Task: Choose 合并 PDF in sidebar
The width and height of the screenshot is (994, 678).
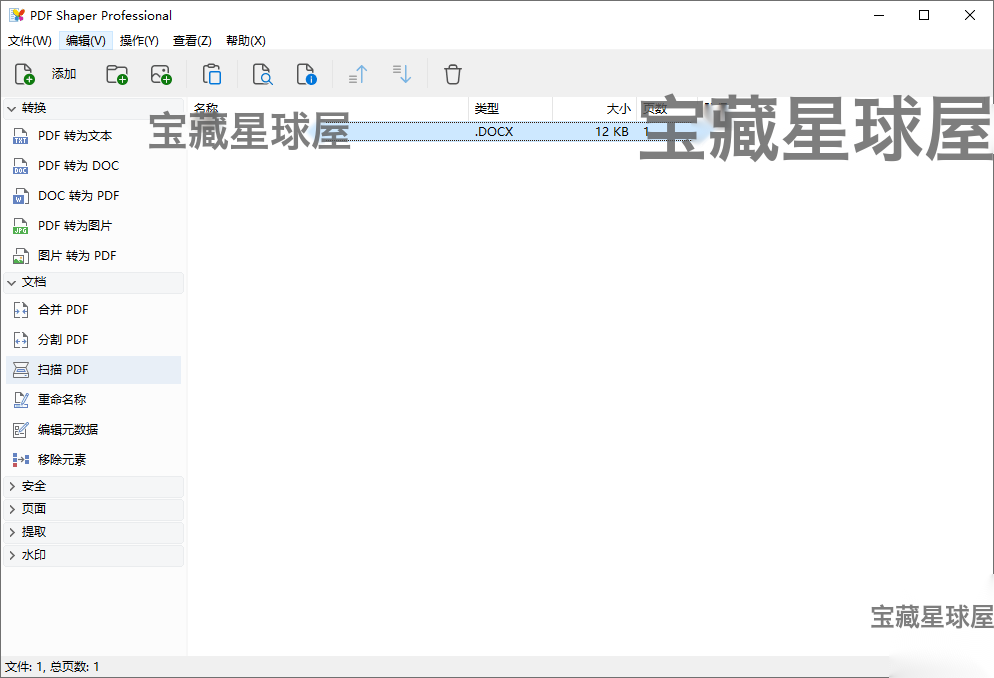Action: click(93, 310)
